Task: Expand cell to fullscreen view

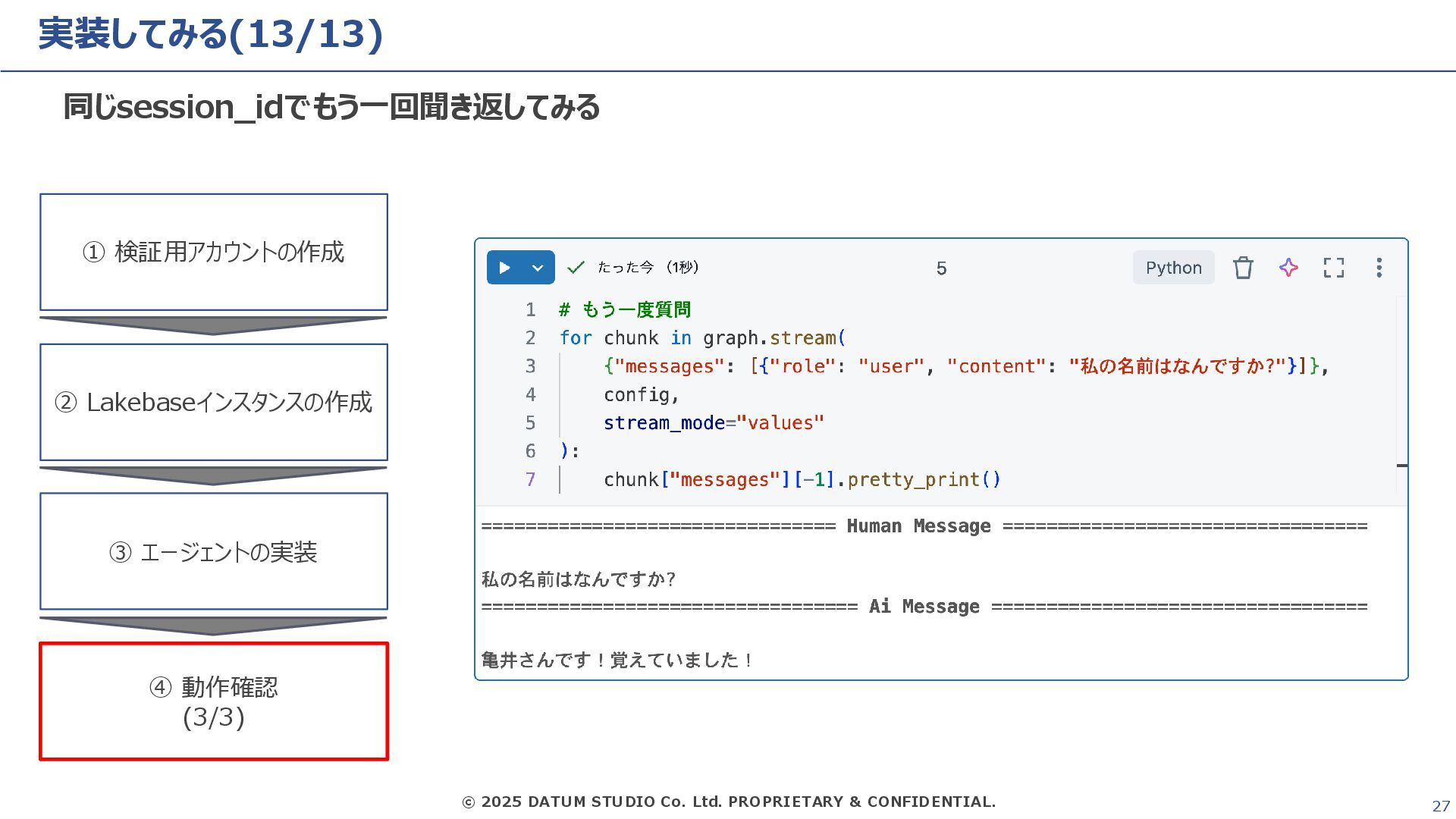Action: coord(1334,268)
